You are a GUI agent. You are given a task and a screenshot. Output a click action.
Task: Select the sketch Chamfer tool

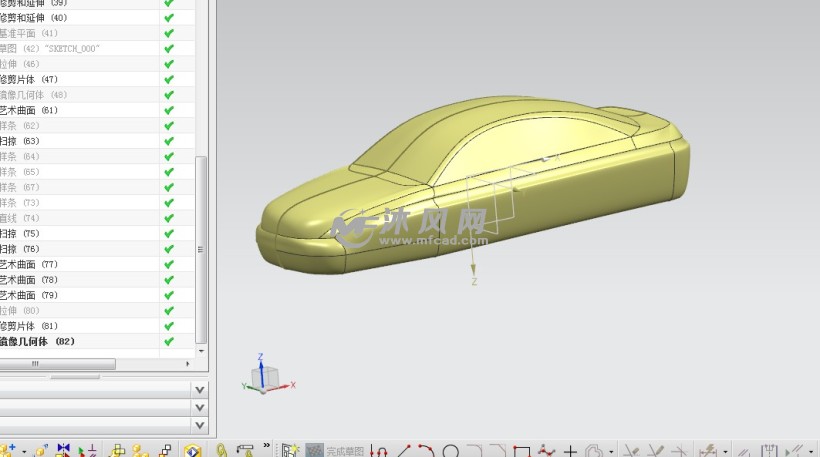tap(498, 451)
